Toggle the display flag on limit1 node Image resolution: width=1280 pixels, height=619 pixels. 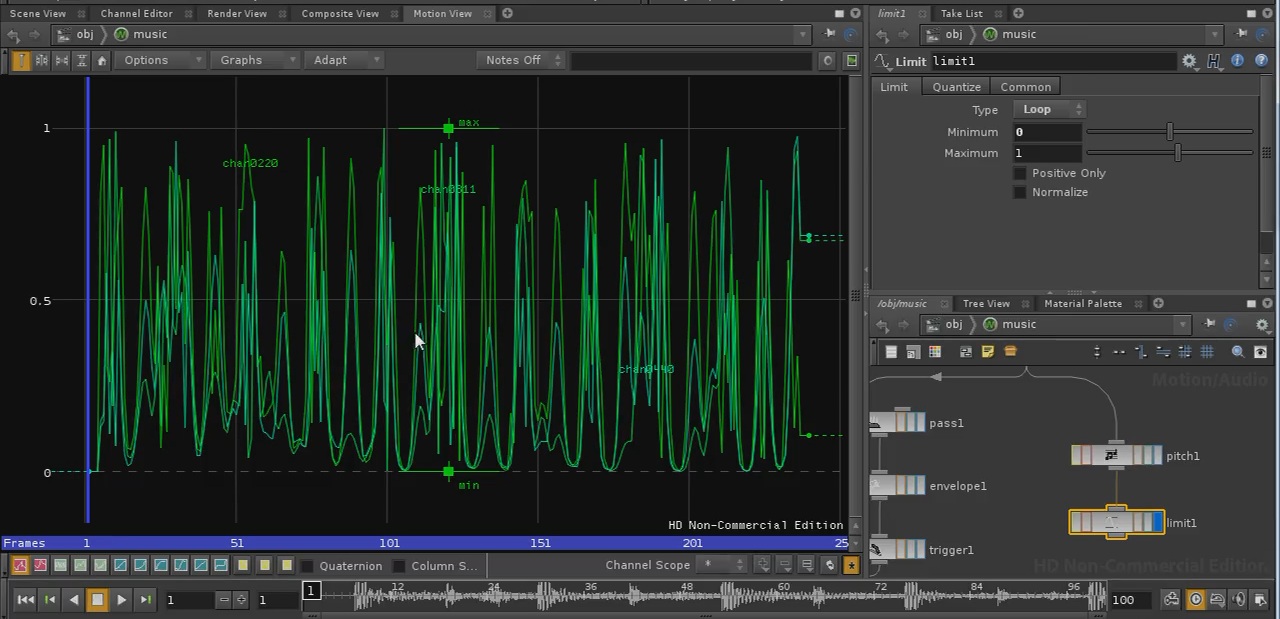(x=1158, y=522)
